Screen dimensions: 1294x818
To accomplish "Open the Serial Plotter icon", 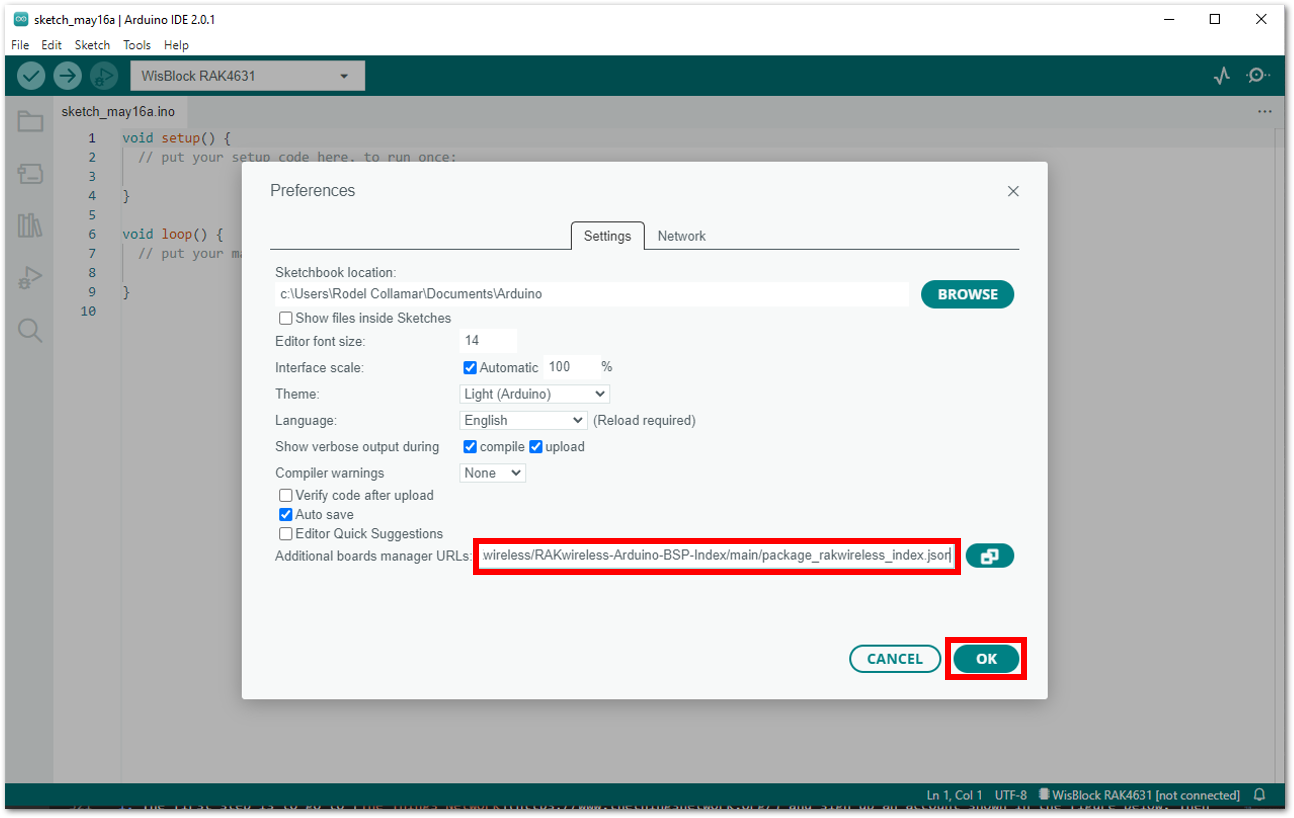I will point(1222,76).
